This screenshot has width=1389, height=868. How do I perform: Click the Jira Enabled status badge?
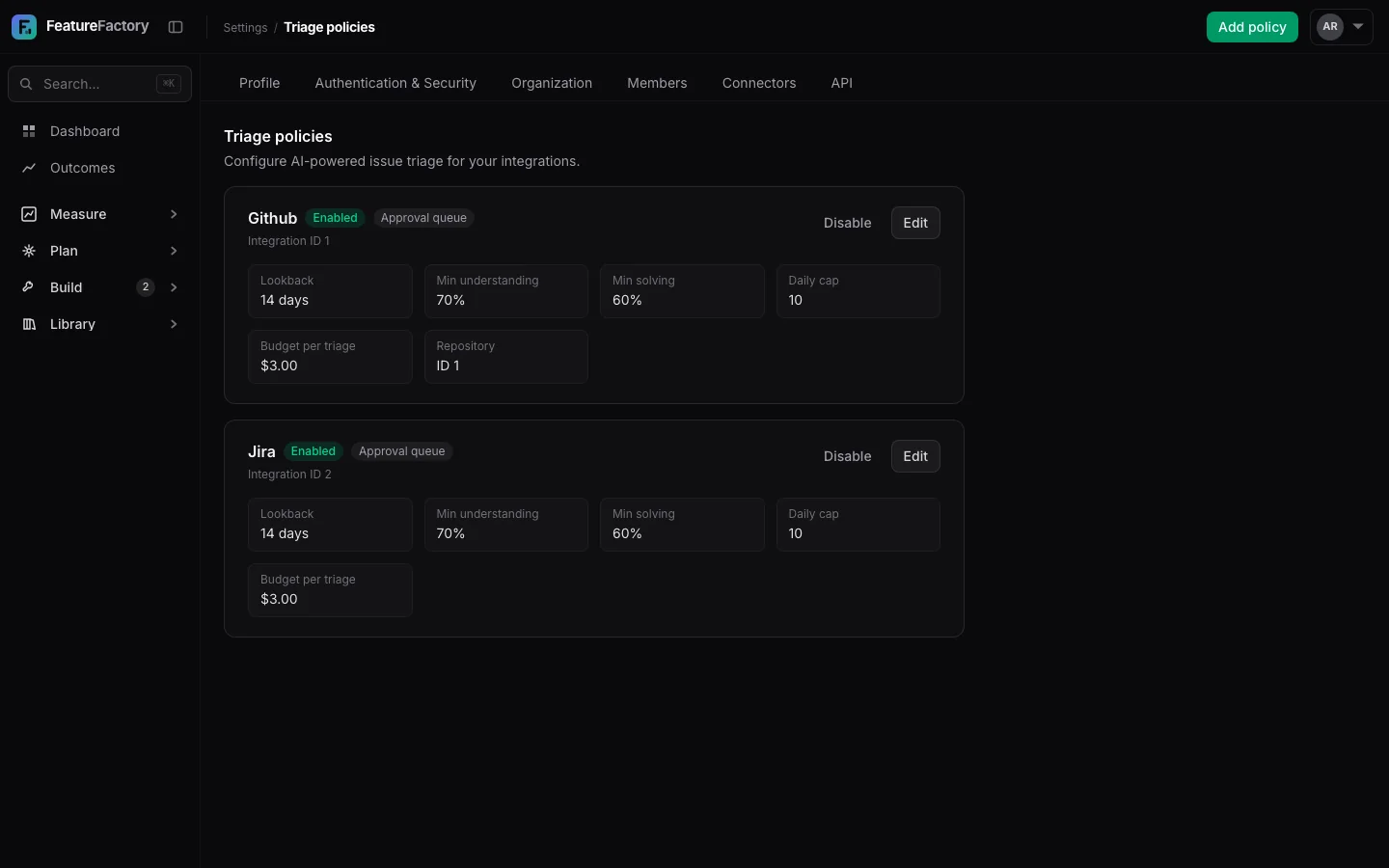pos(313,451)
